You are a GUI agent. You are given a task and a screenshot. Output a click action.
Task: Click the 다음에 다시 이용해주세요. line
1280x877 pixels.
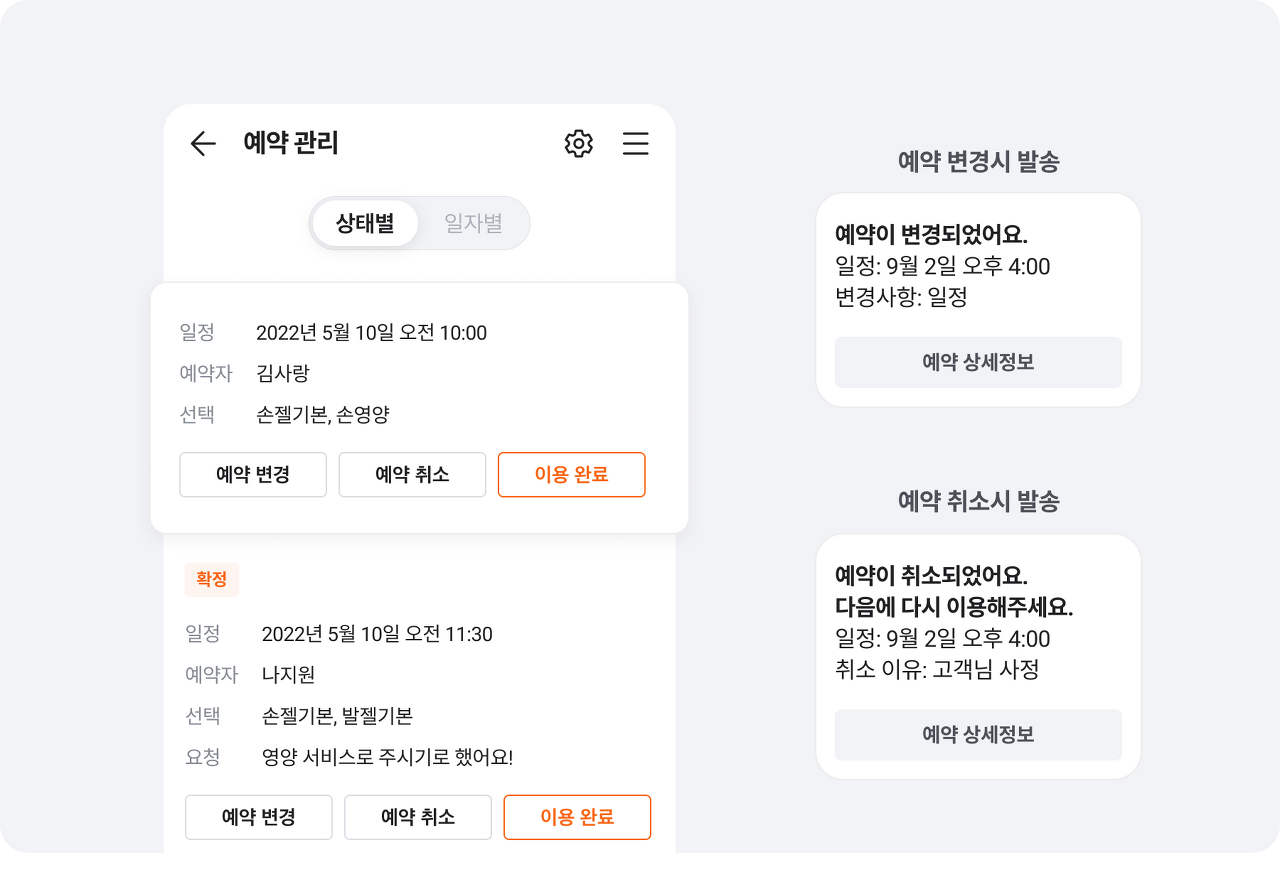pos(954,607)
